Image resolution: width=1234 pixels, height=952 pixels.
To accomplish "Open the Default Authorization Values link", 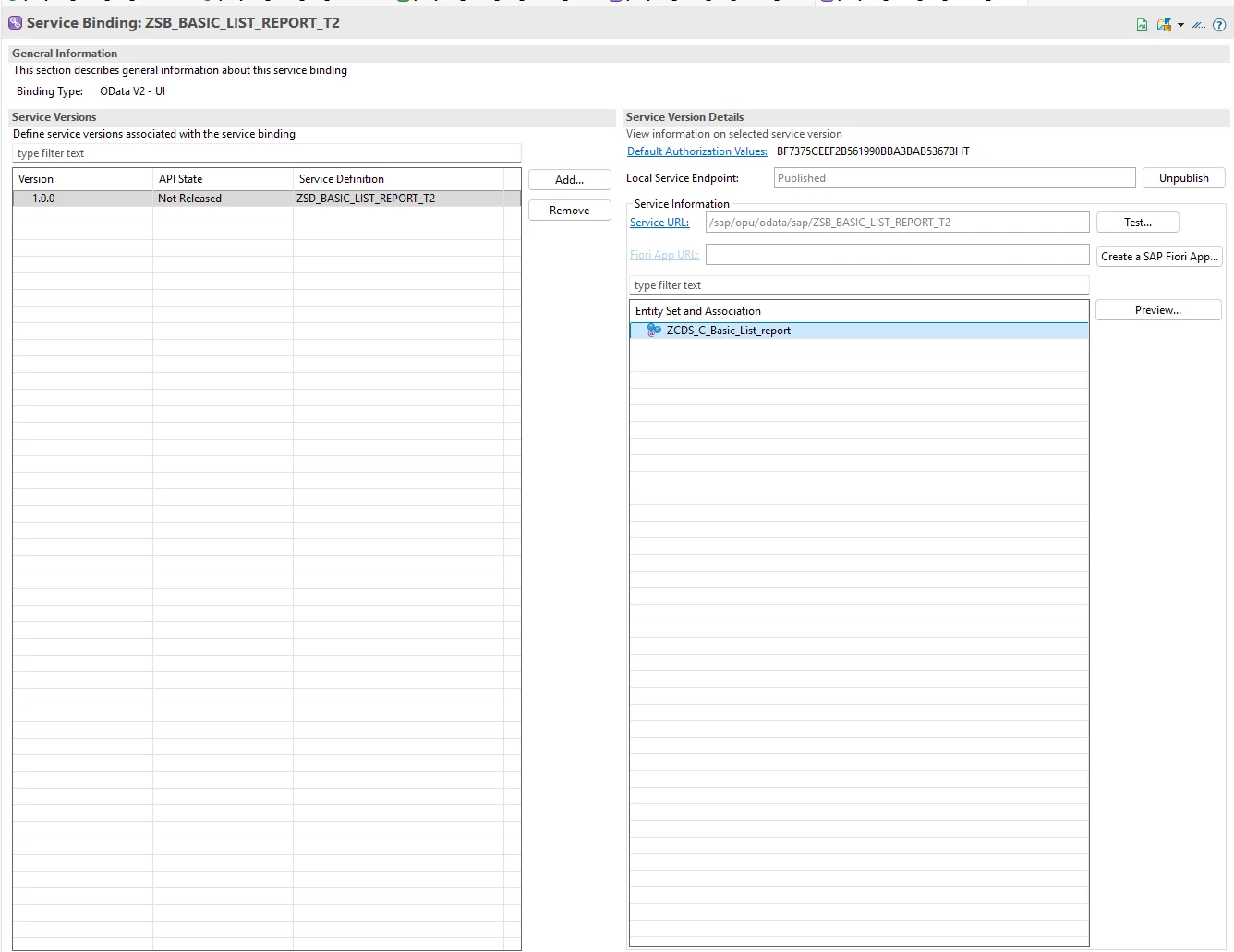I will point(697,151).
